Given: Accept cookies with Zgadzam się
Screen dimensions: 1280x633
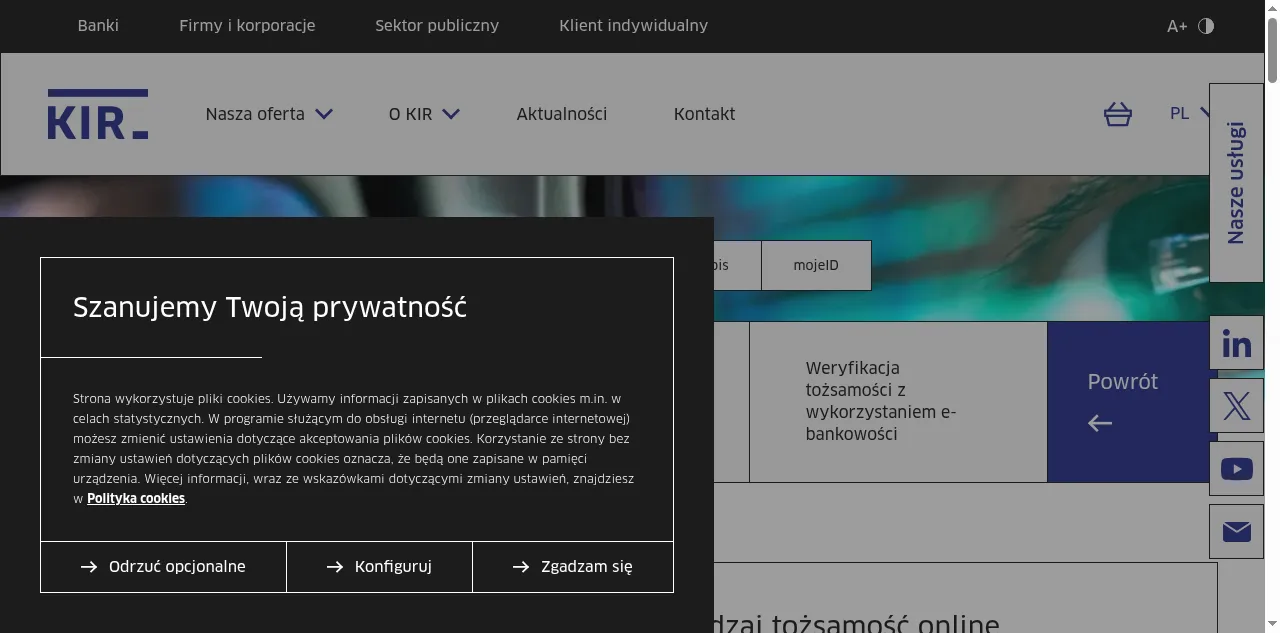Looking at the screenshot, I should (573, 567).
